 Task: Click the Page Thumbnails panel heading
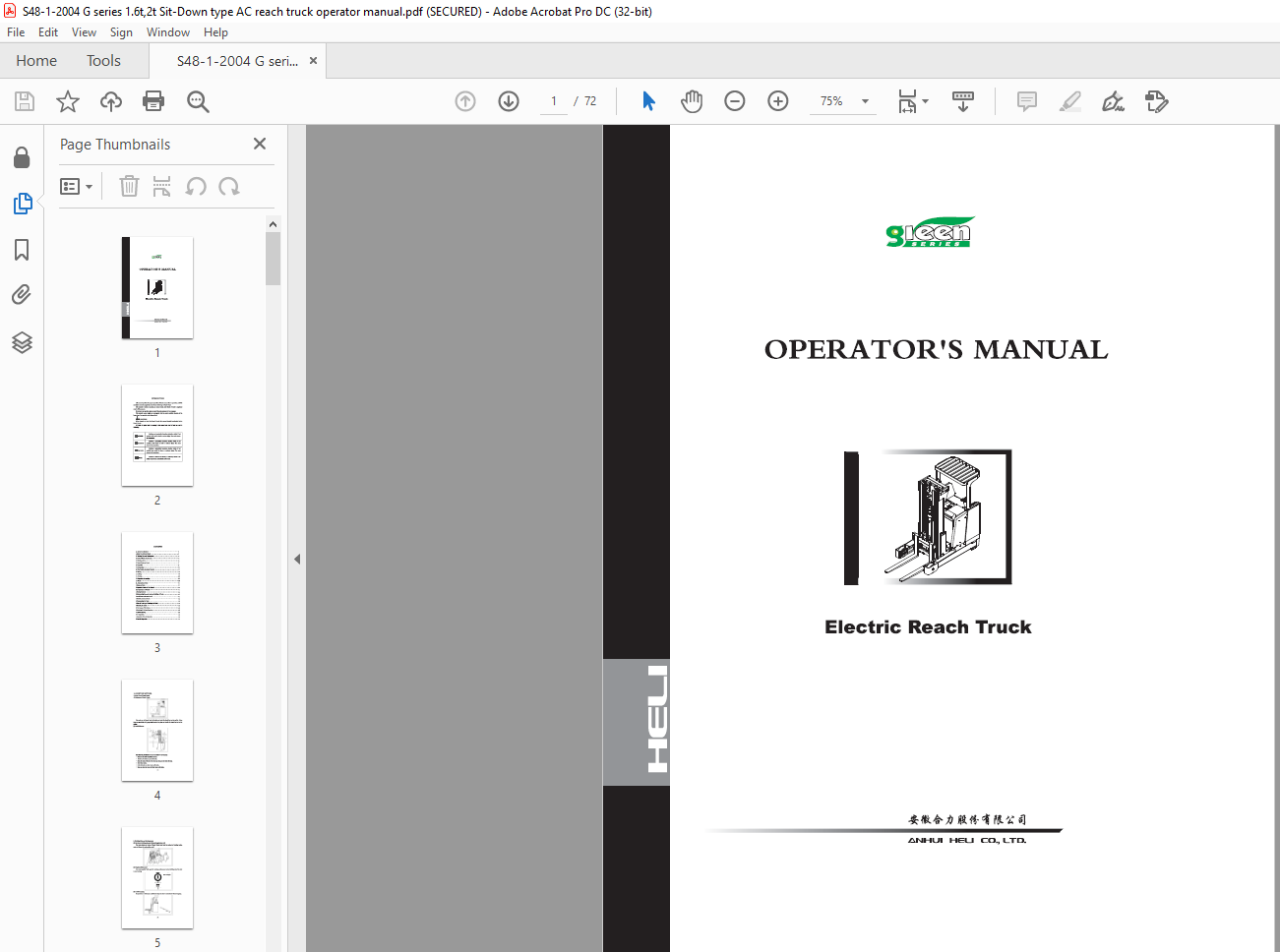pos(115,145)
